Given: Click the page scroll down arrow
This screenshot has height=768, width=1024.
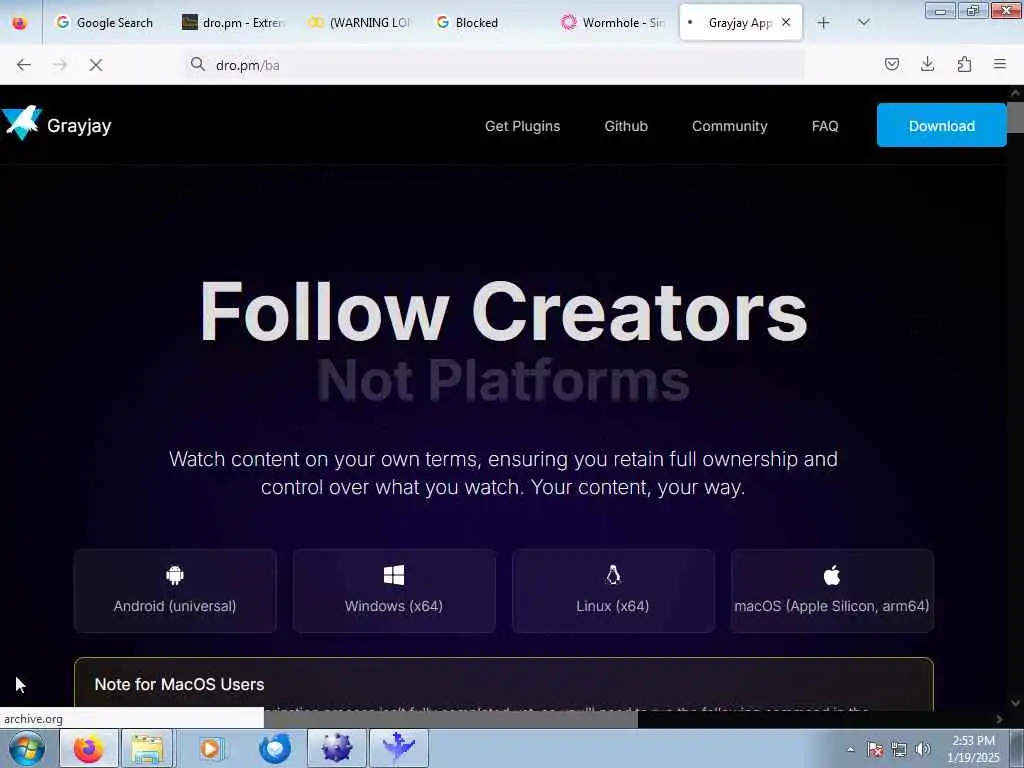Looking at the screenshot, I should pos(1016,703).
